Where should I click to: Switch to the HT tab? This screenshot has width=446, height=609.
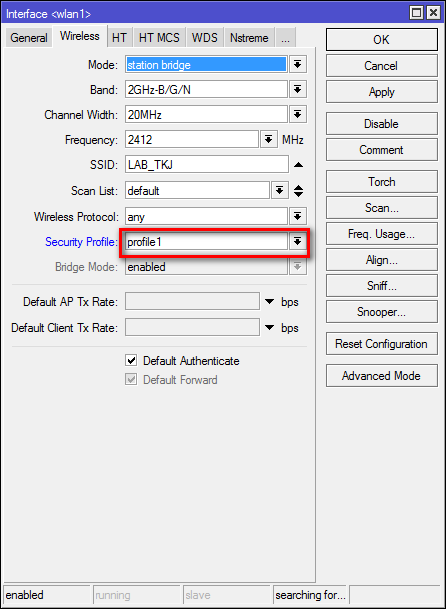coord(119,38)
